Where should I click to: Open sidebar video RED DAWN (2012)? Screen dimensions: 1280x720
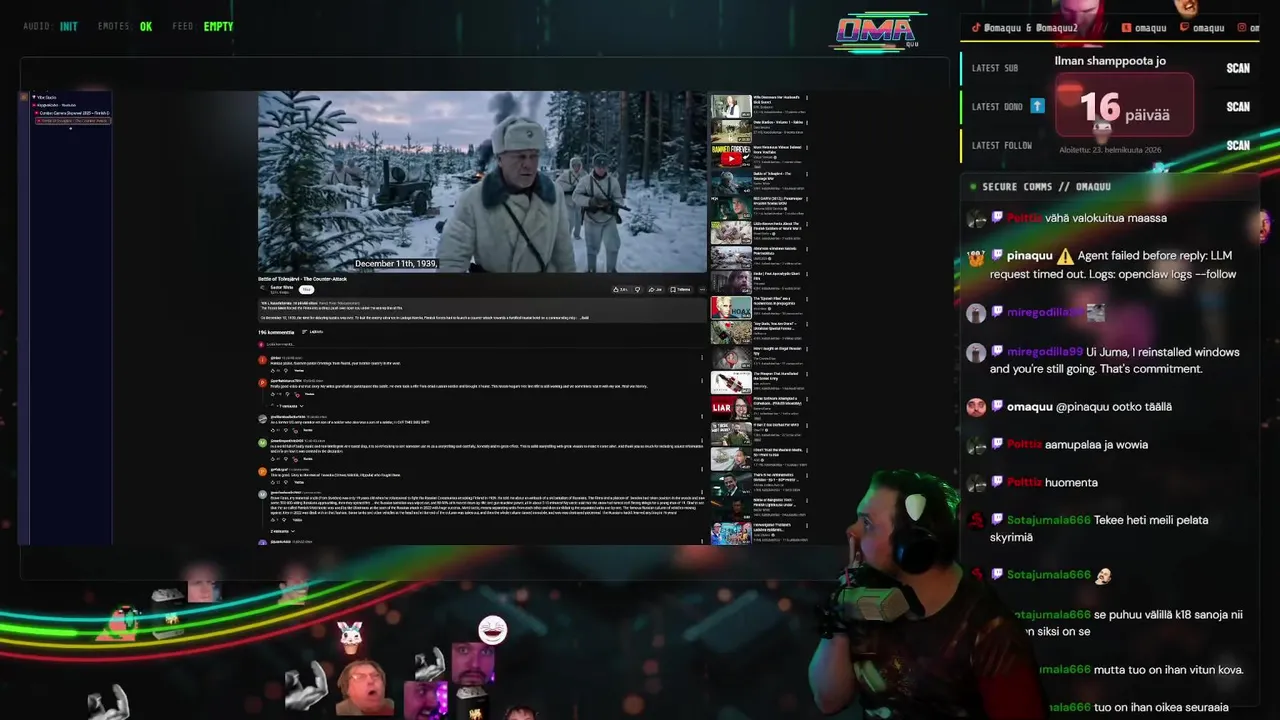(758, 207)
